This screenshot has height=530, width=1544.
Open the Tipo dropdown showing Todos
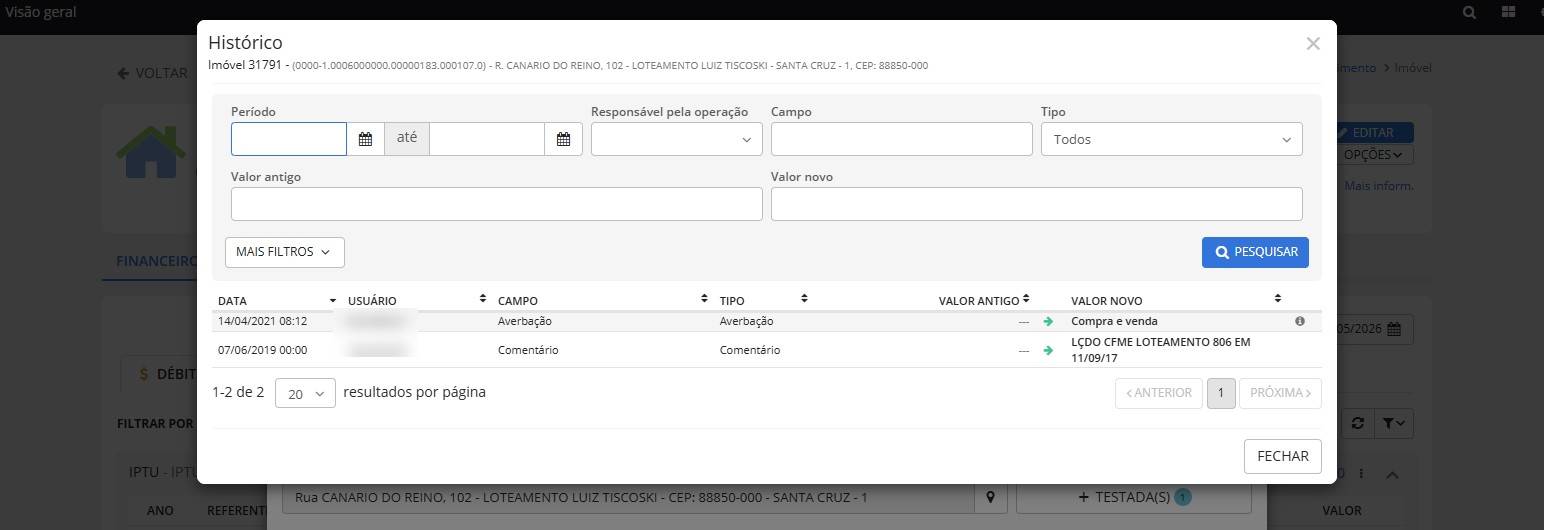coord(1171,139)
